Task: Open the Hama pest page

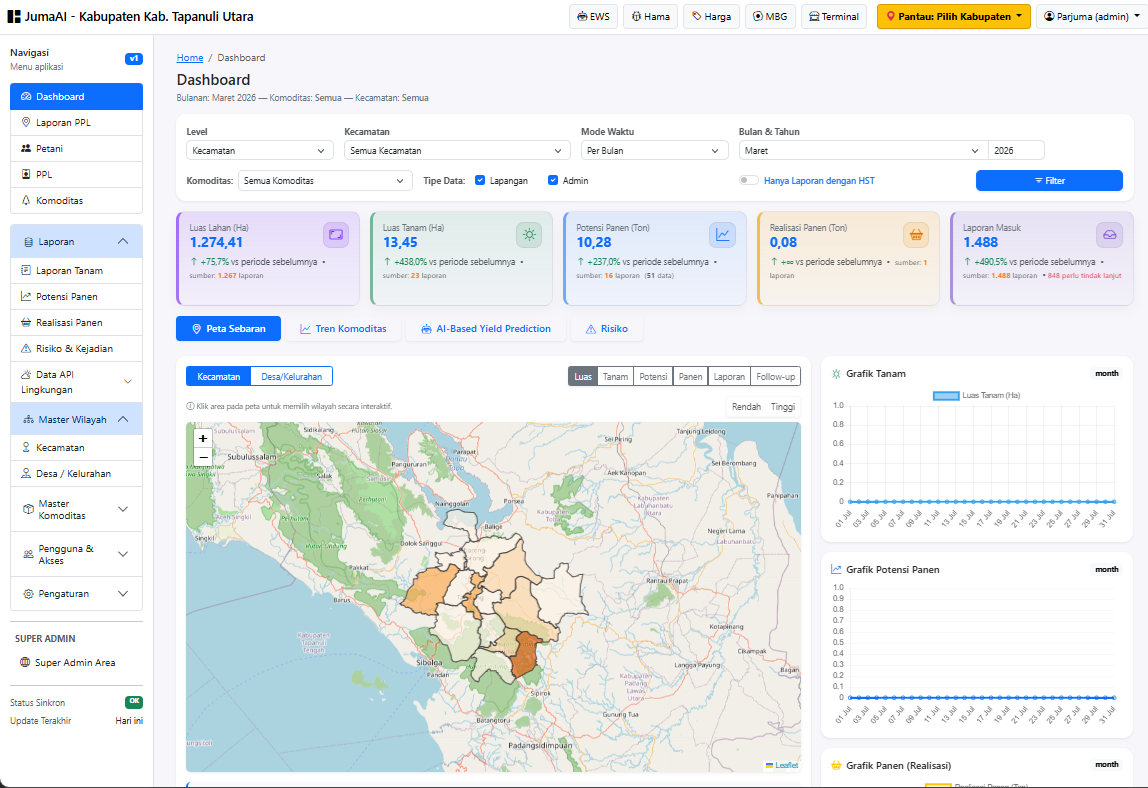Action: [651, 16]
